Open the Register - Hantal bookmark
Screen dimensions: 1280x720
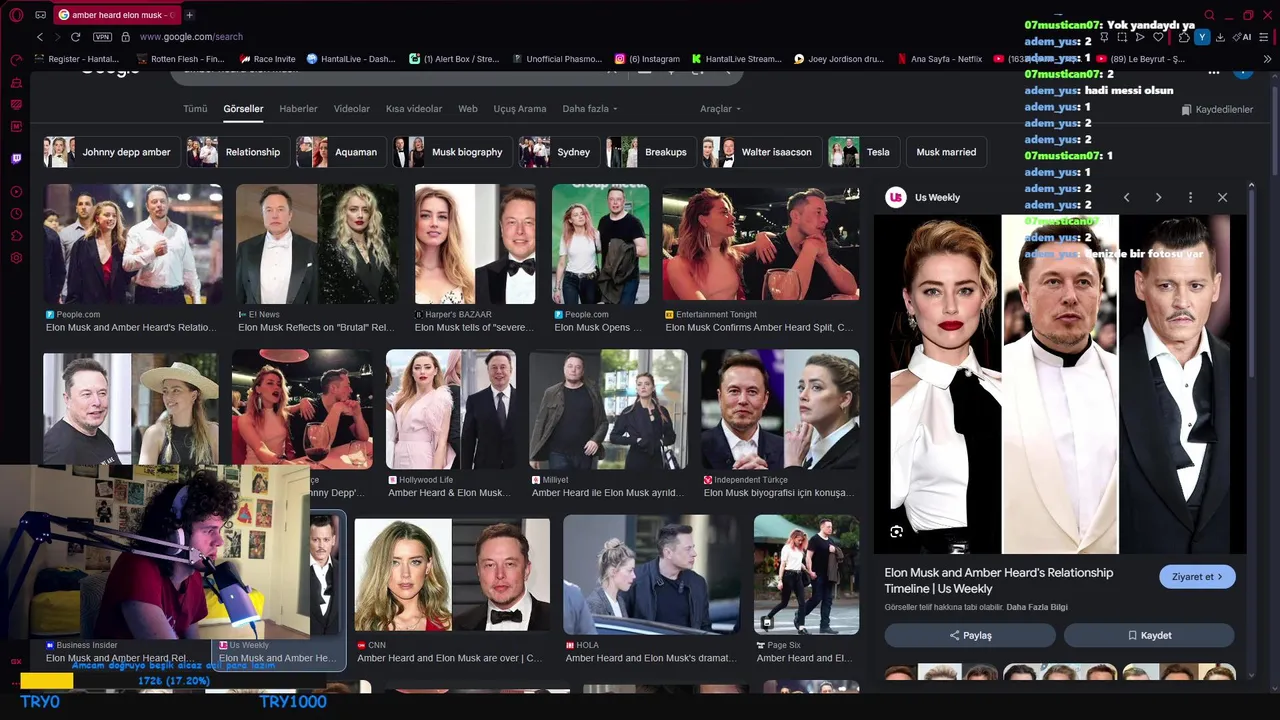pyautogui.click(x=77, y=59)
